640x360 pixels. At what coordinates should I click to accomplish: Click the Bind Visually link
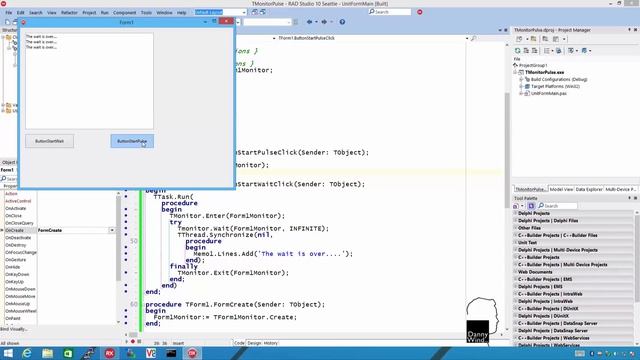(x=14, y=329)
